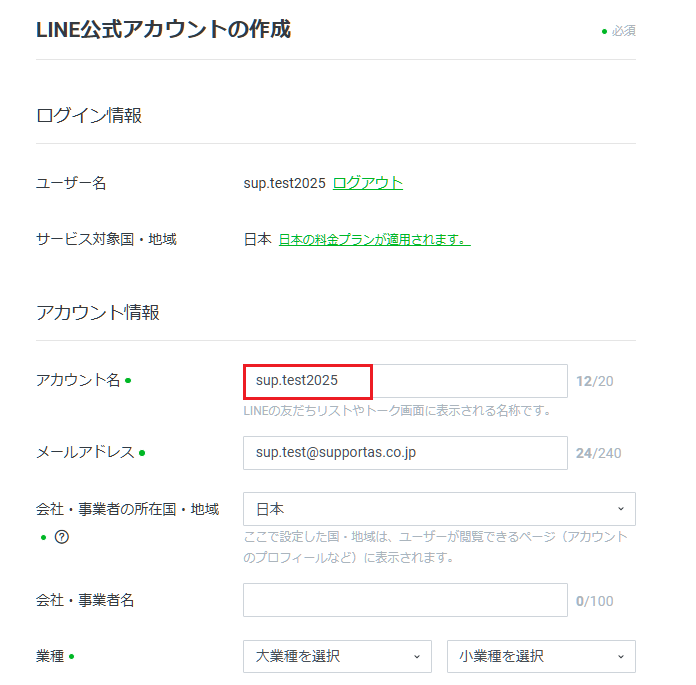Click the 会社・事業者名 field label
The width and height of the screenshot is (696, 685).
pos(85,600)
